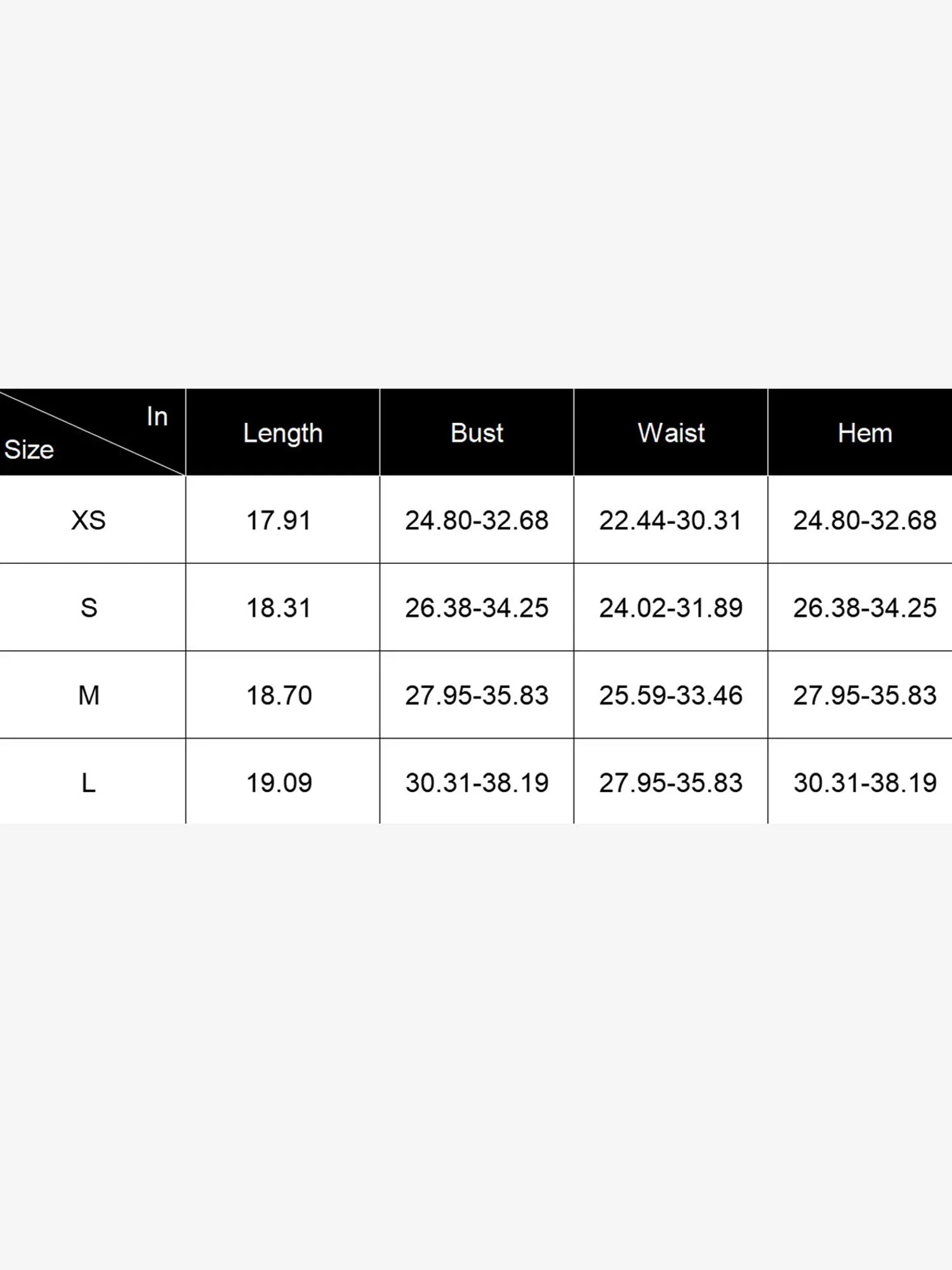
Task: Click the S hem value 26.38-34.25
Action: [864, 608]
